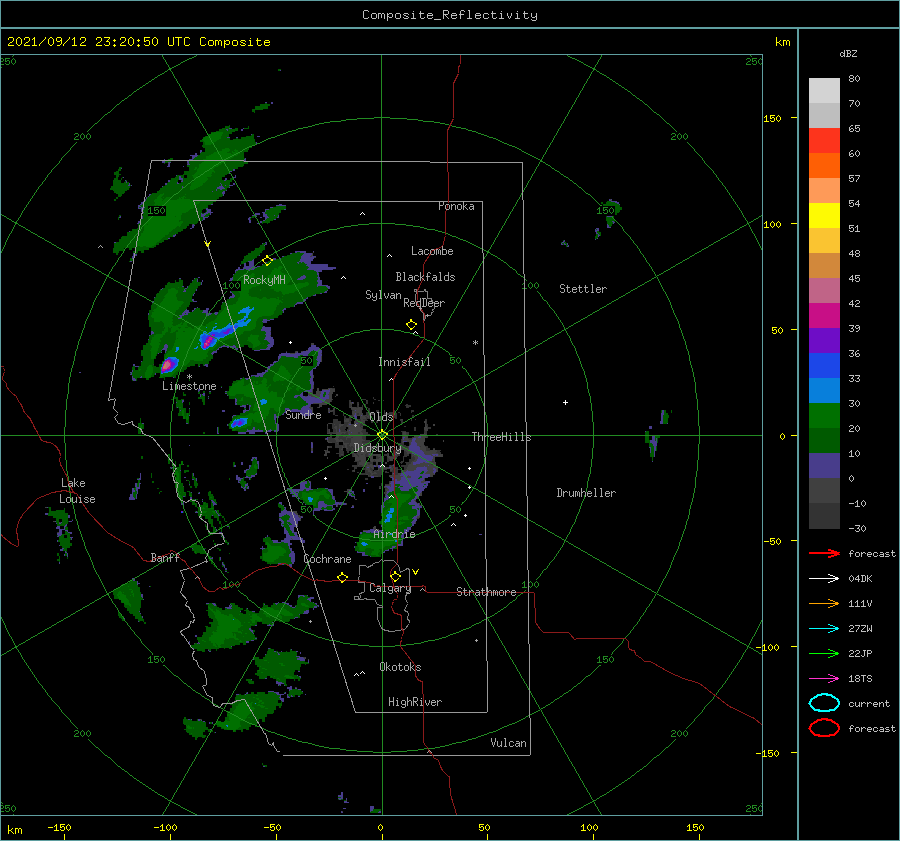
Task: Select the cyan 'current' ellipse legend icon
Action: (824, 703)
